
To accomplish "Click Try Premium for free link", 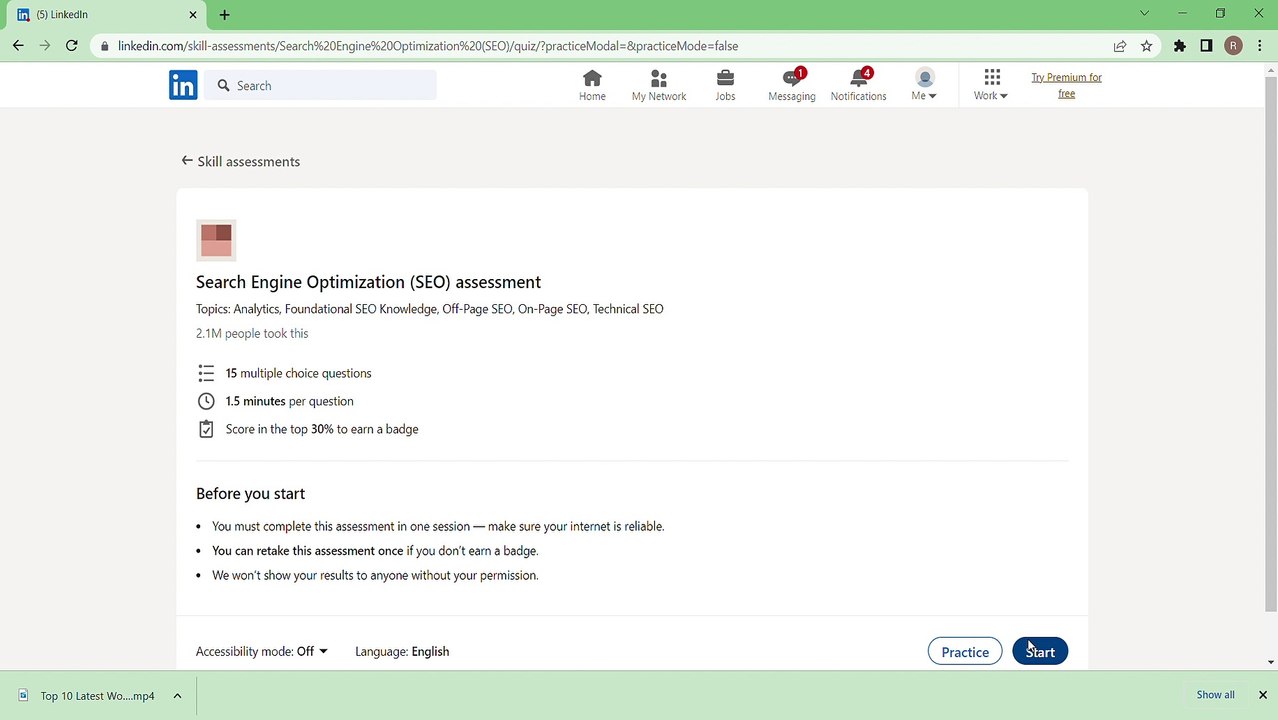I will 1067,85.
